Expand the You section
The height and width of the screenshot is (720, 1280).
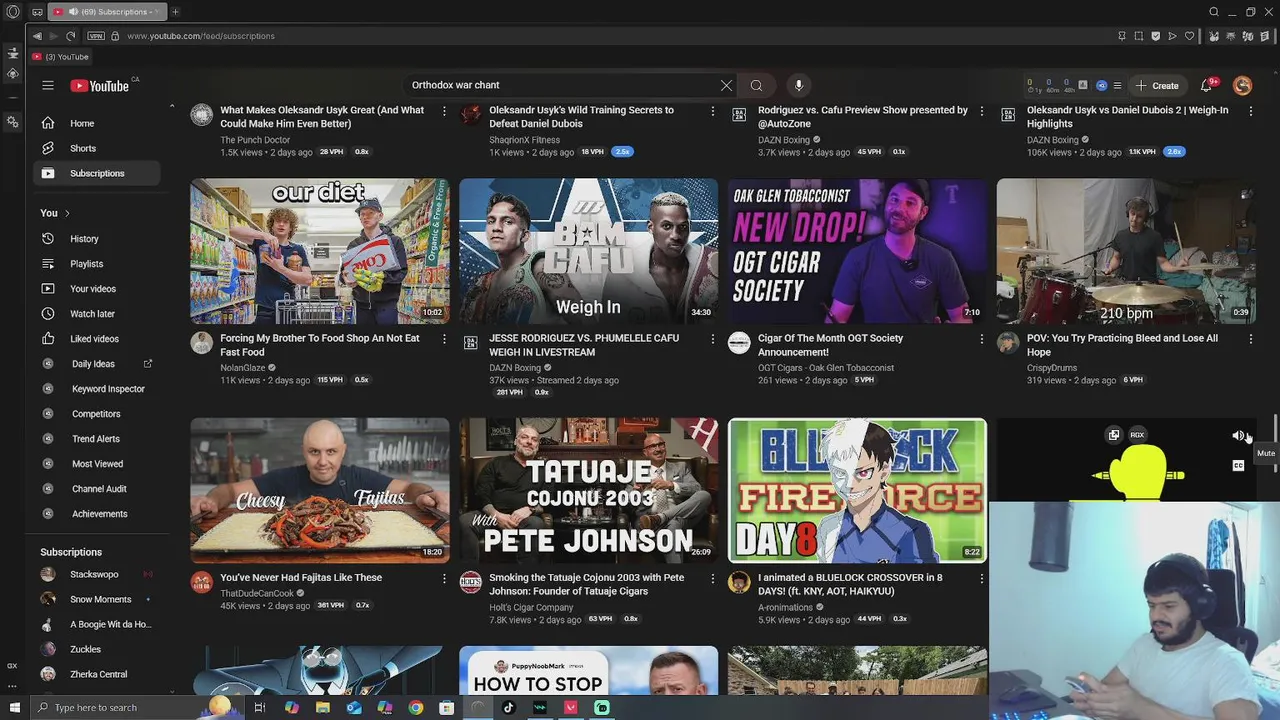[55, 213]
